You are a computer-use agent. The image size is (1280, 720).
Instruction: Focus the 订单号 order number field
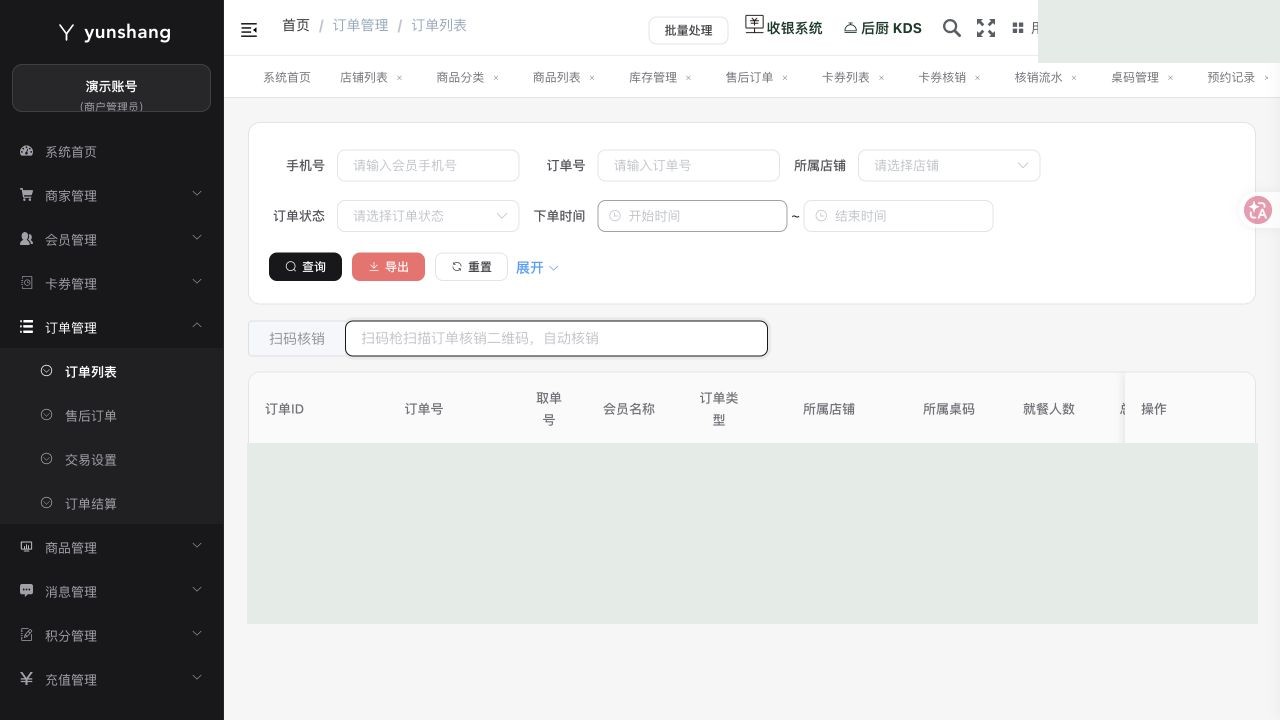click(x=688, y=165)
